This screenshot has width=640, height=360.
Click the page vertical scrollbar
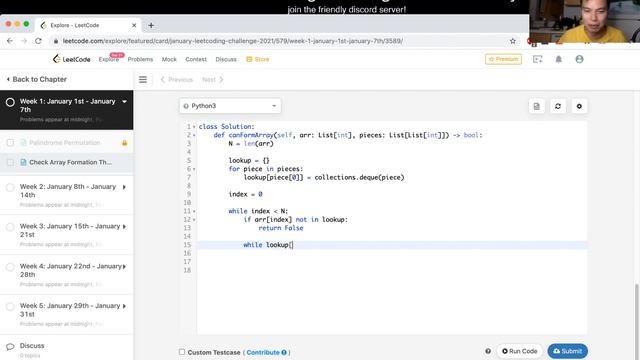click(637, 321)
